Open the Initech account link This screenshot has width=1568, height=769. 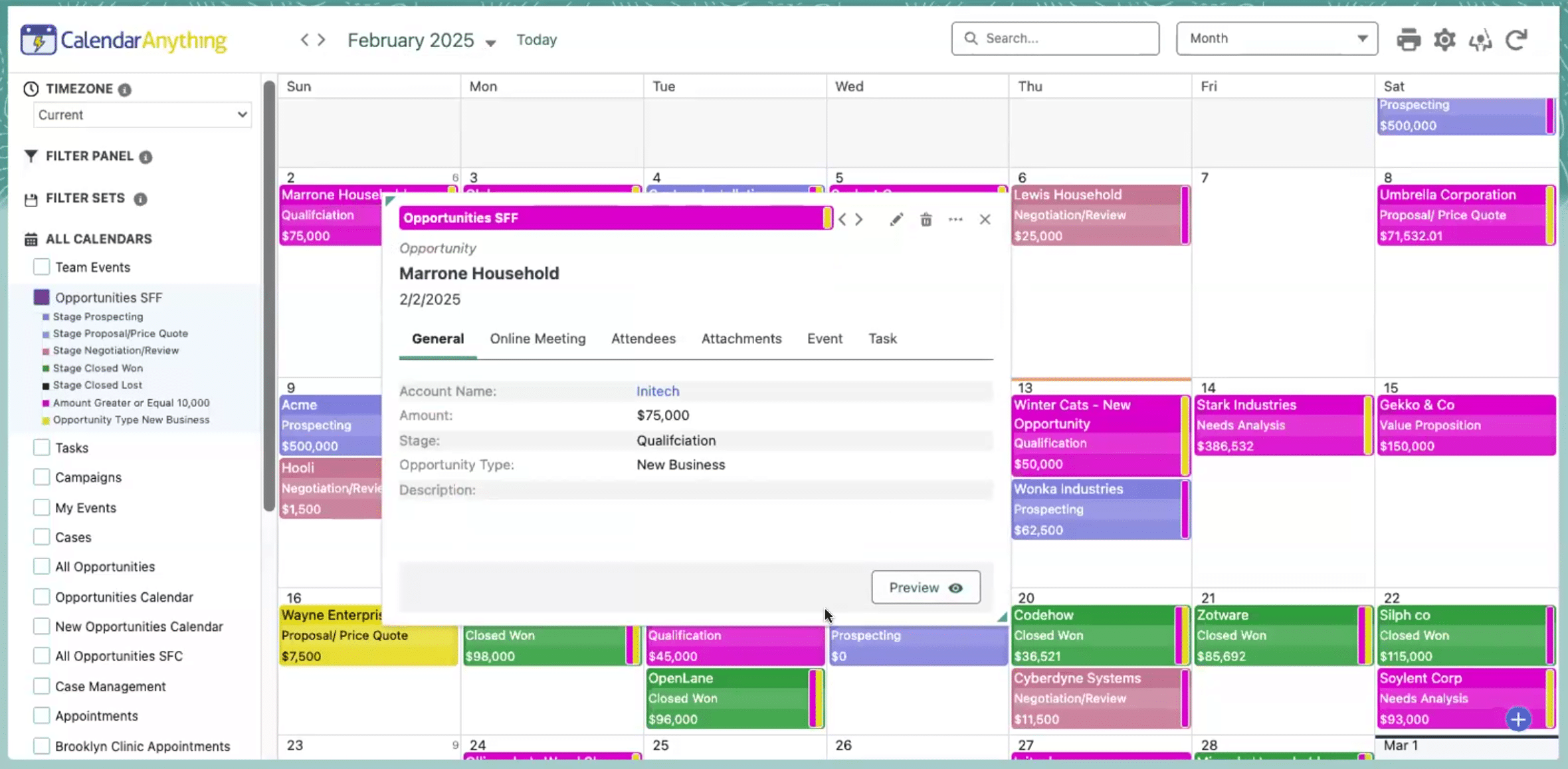pos(658,391)
